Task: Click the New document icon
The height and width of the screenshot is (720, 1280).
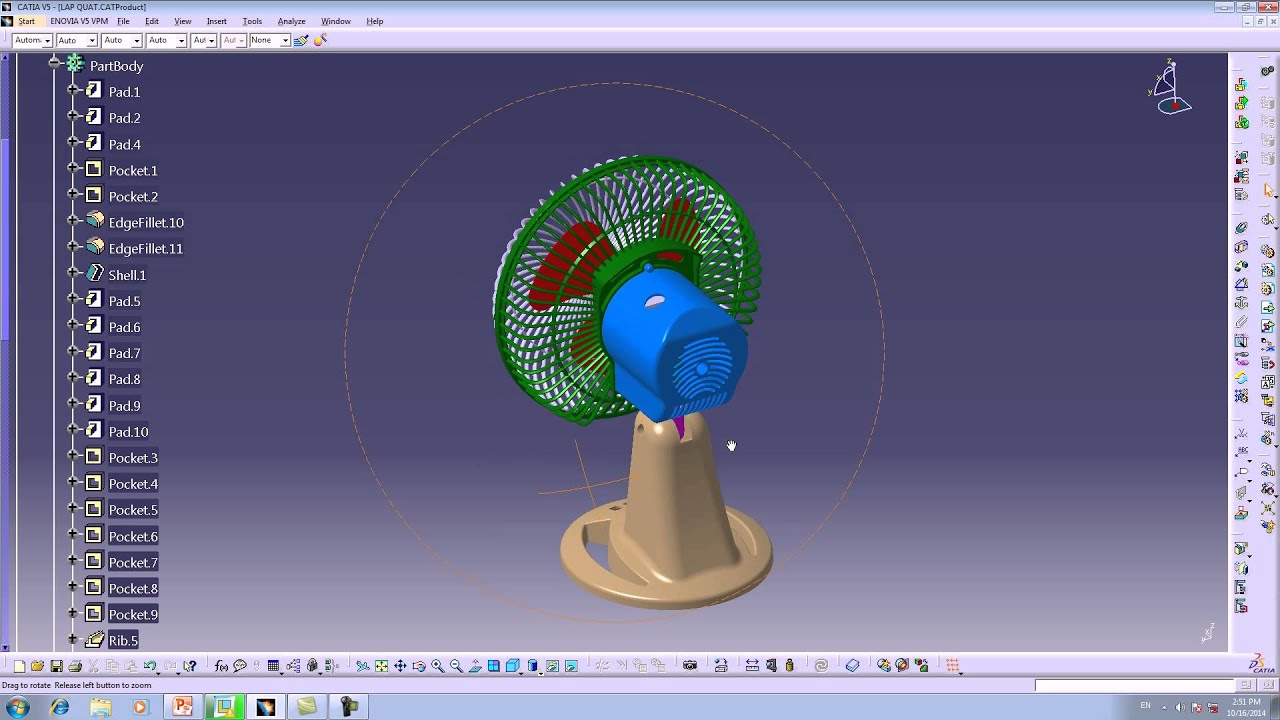Action: point(19,666)
